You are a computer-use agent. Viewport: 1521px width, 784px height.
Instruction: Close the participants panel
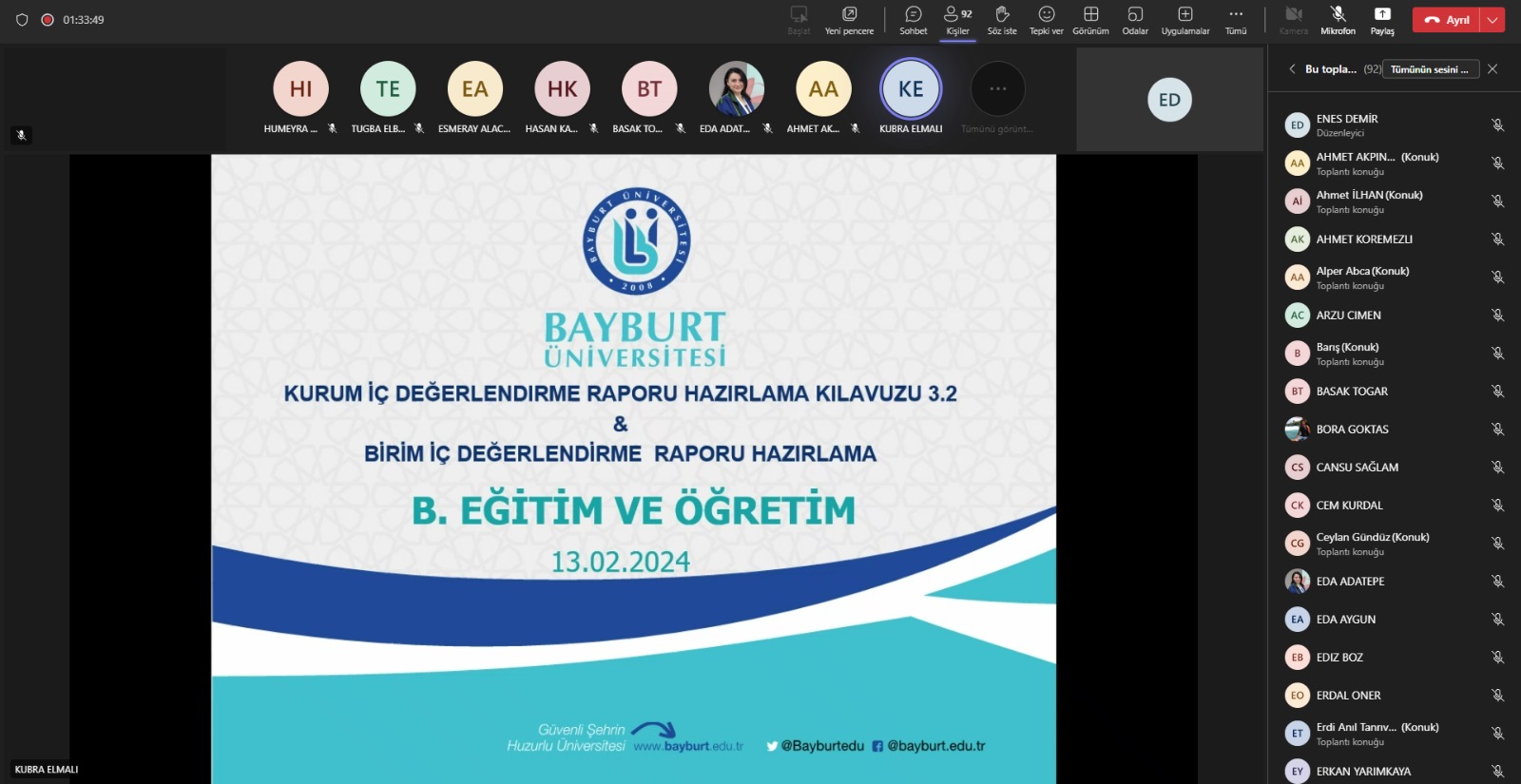1492,69
